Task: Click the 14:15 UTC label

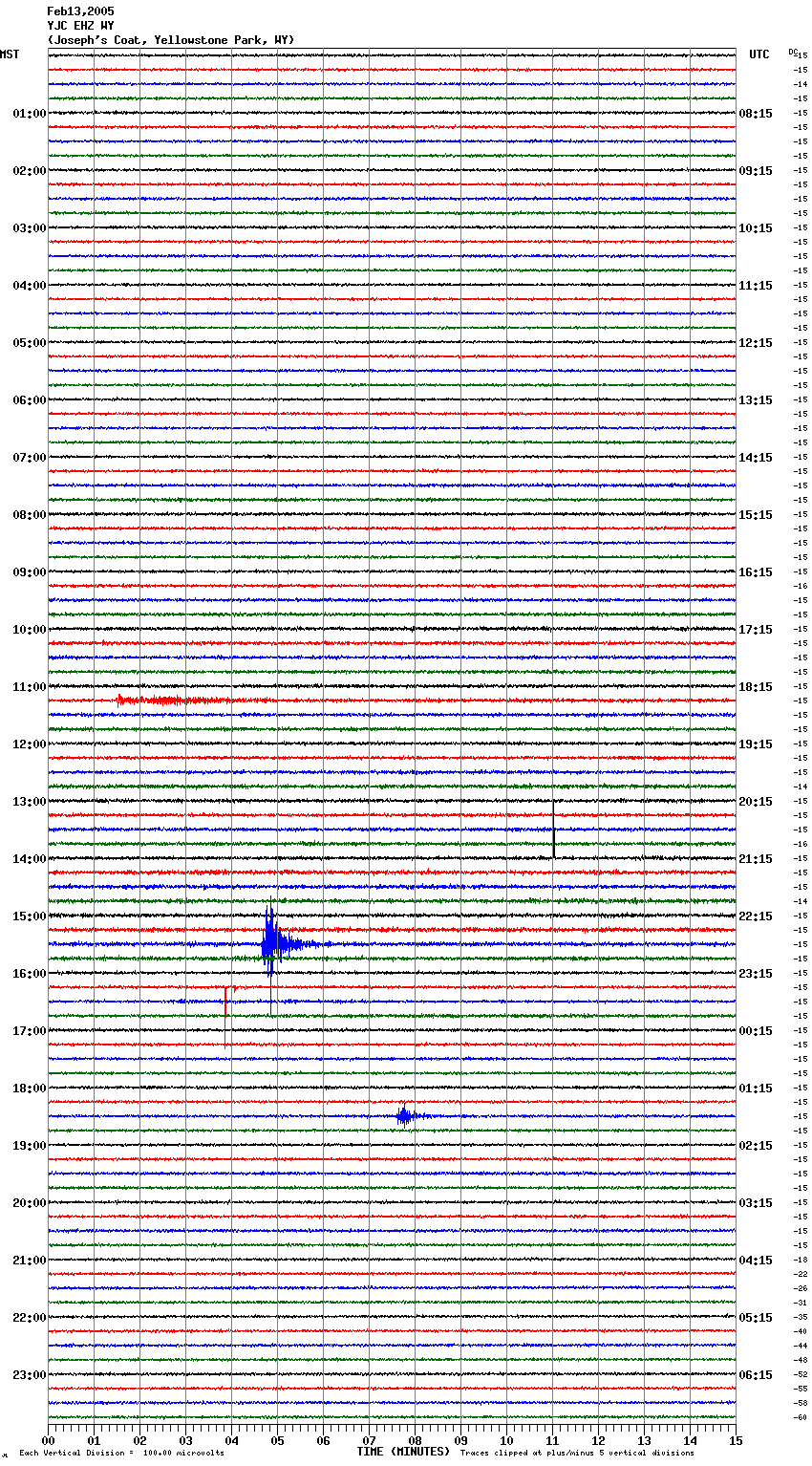Action: [x=756, y=458]
